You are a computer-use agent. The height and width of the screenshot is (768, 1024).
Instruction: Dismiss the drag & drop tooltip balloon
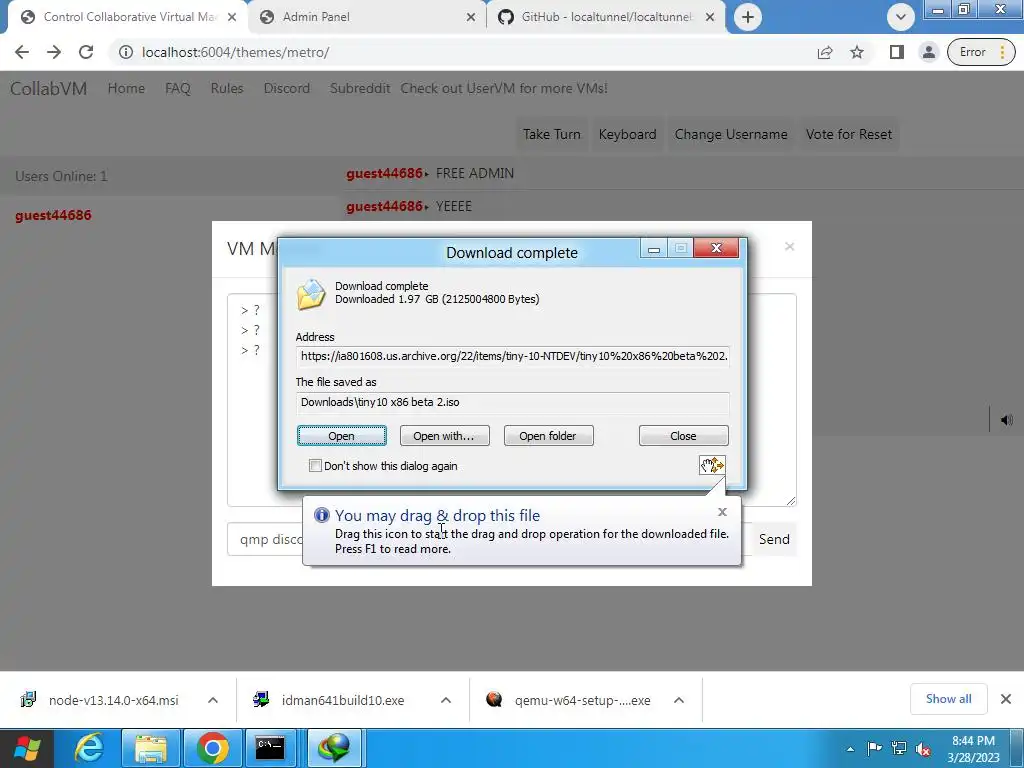[722, 512]
